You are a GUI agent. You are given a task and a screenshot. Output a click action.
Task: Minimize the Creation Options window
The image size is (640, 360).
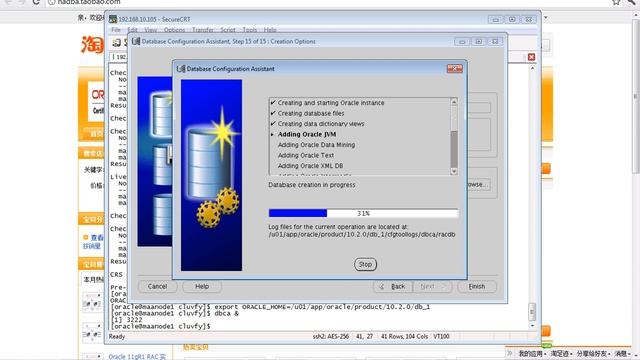[x=462, y=41]
